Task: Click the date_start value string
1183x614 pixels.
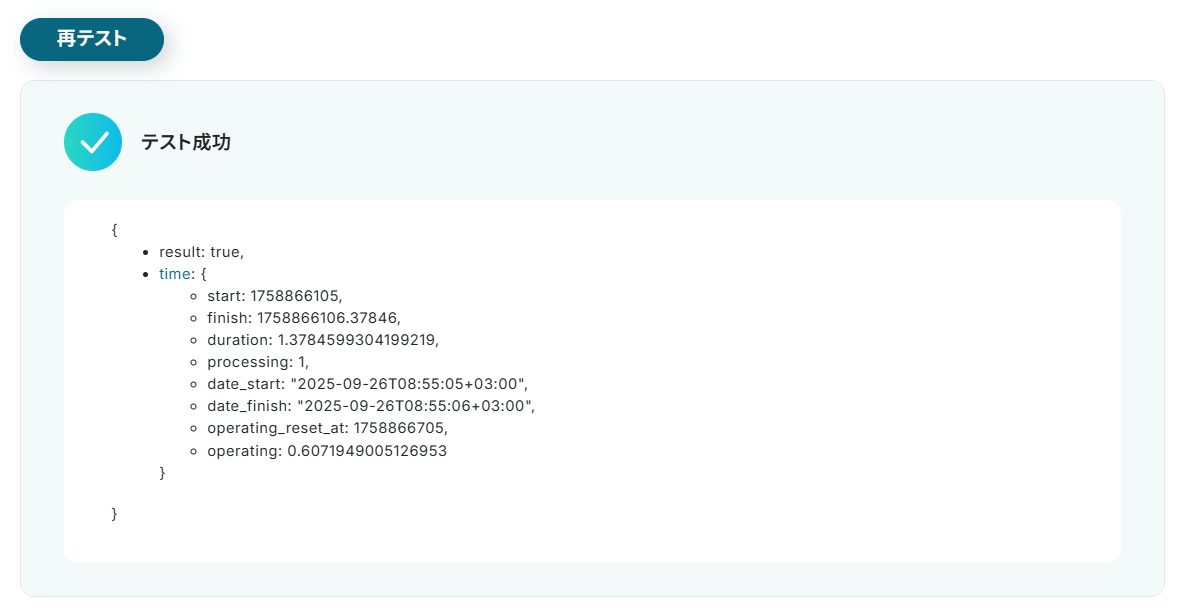Action: pyautogui.click(x=408, y=384)
